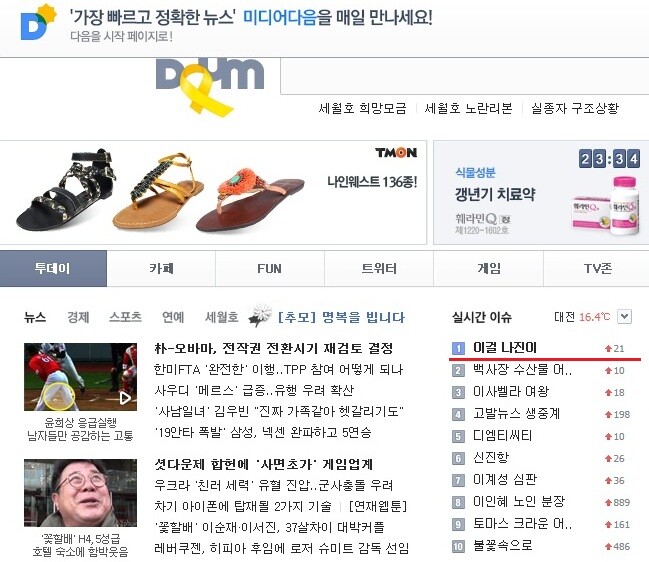Click the search input field
This screenshot has width=649, height=562.
[464, 76]
